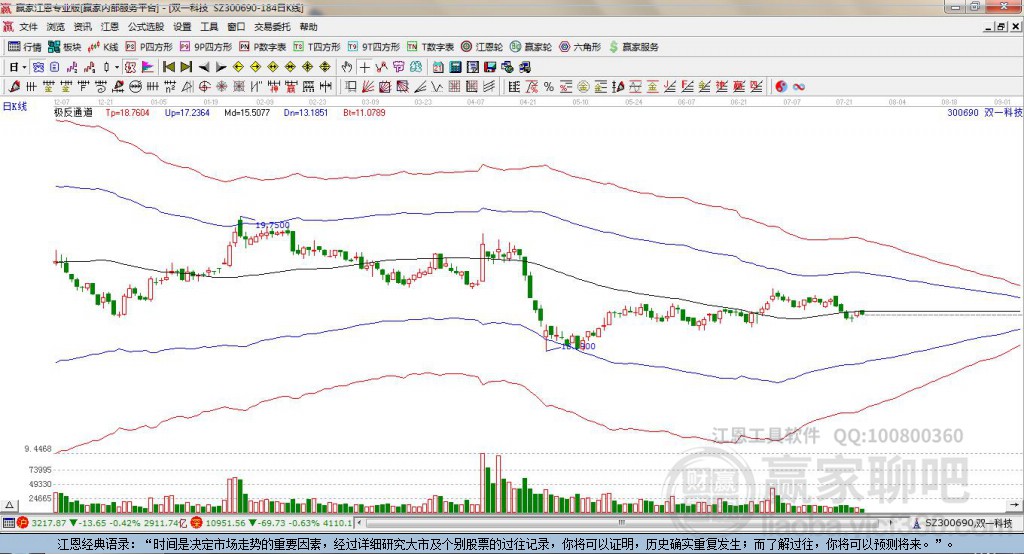Image resolution: width=1024 pixels, height=554 pixels.
Task: Click the 19.7500 high price label
Action: (x=272, y=225)
